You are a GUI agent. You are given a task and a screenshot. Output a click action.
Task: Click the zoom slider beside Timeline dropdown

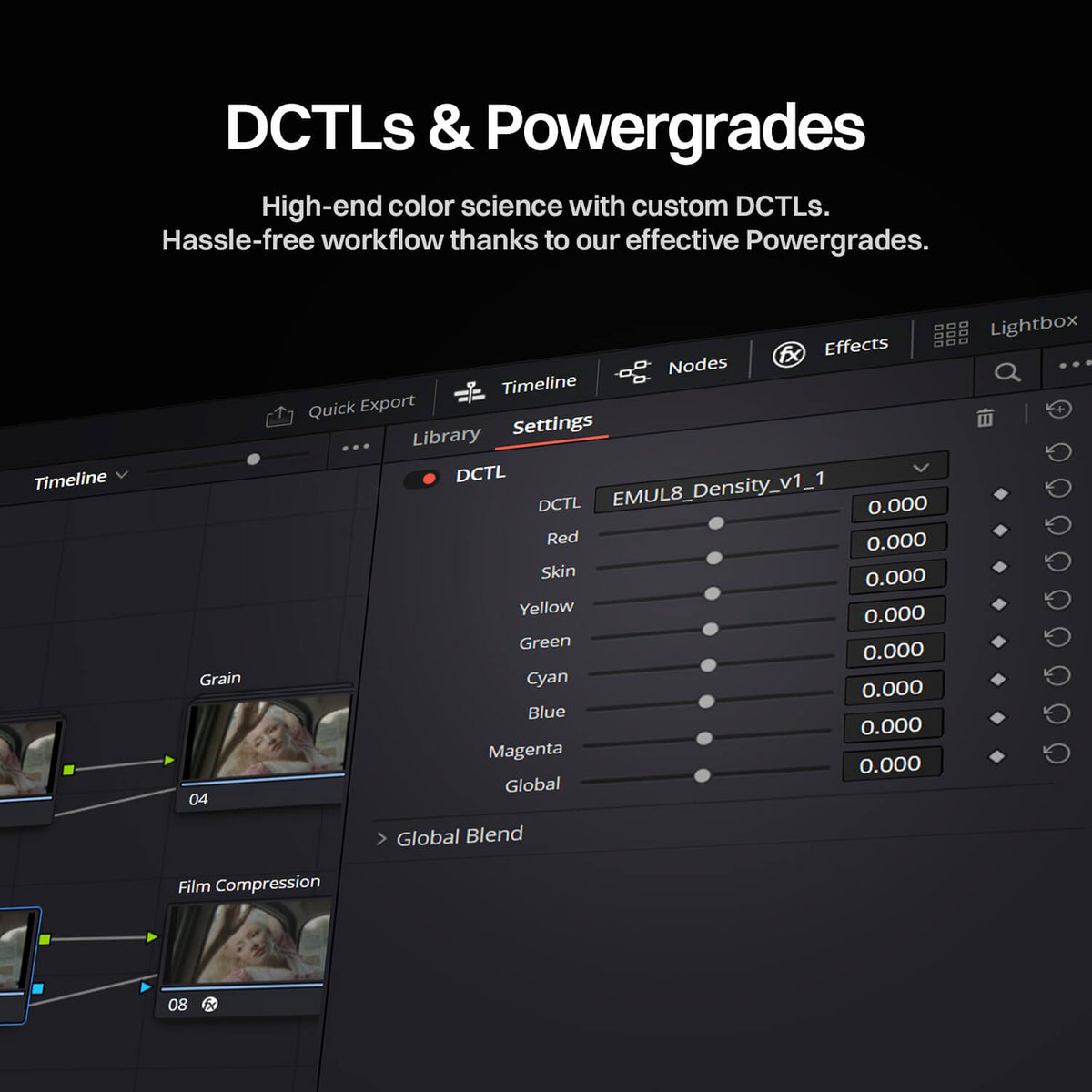(x=254, y=460)
